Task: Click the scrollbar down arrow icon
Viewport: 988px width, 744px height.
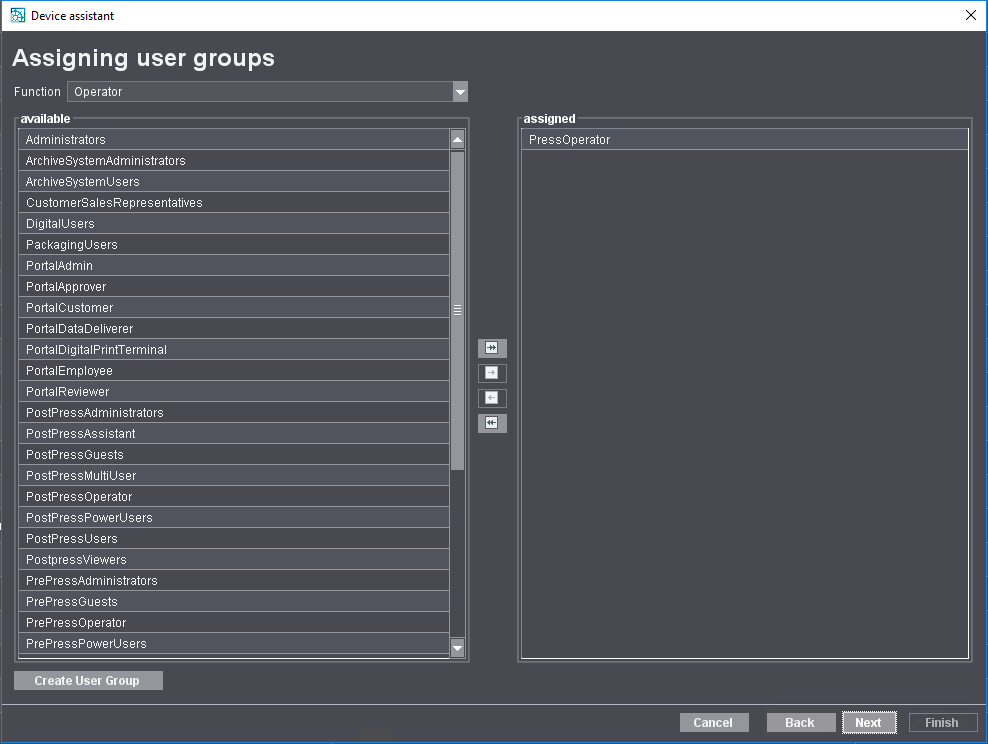Action: [x=457, y=648]
